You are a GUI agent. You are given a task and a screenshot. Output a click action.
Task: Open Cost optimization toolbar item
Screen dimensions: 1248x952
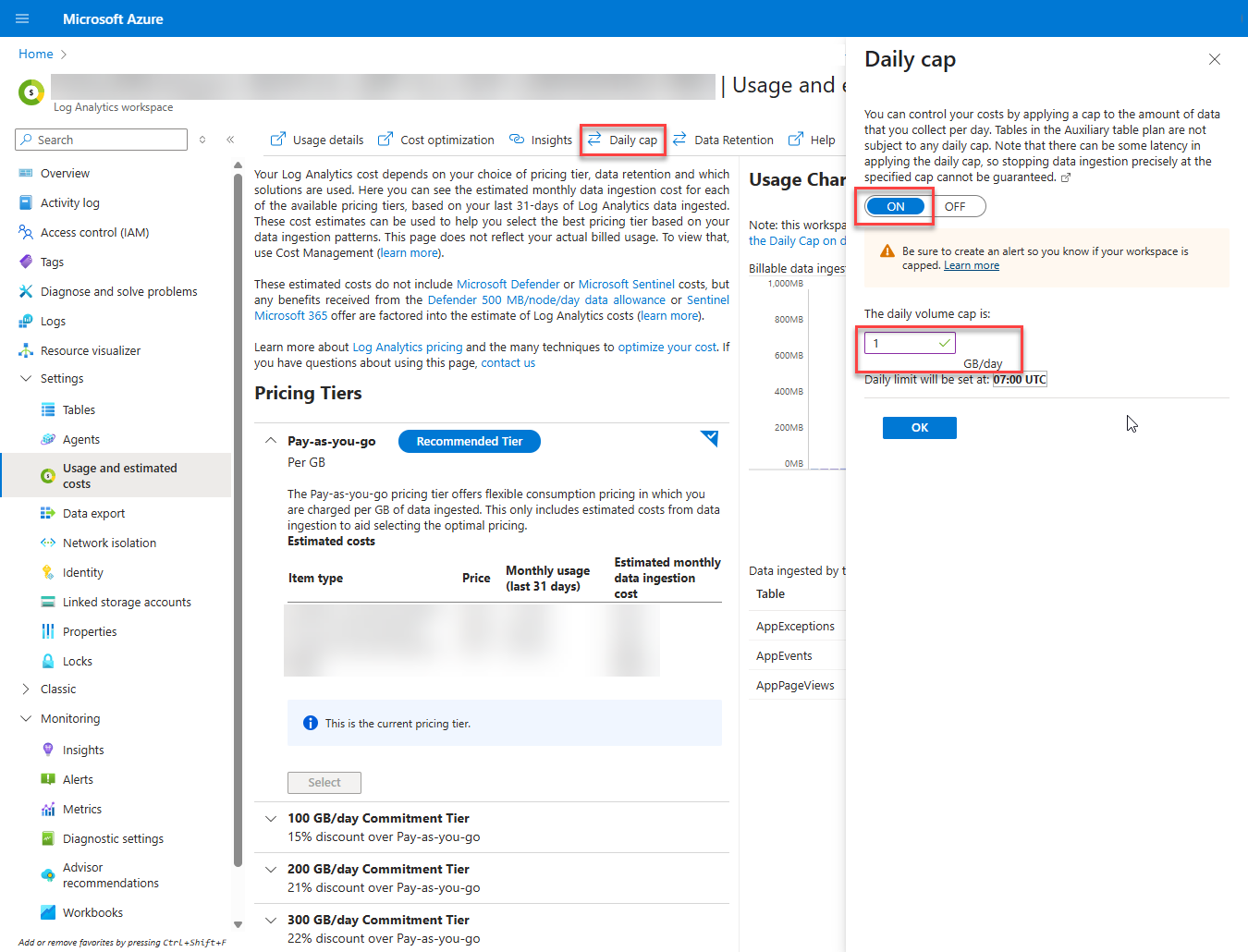coord(435,140)
